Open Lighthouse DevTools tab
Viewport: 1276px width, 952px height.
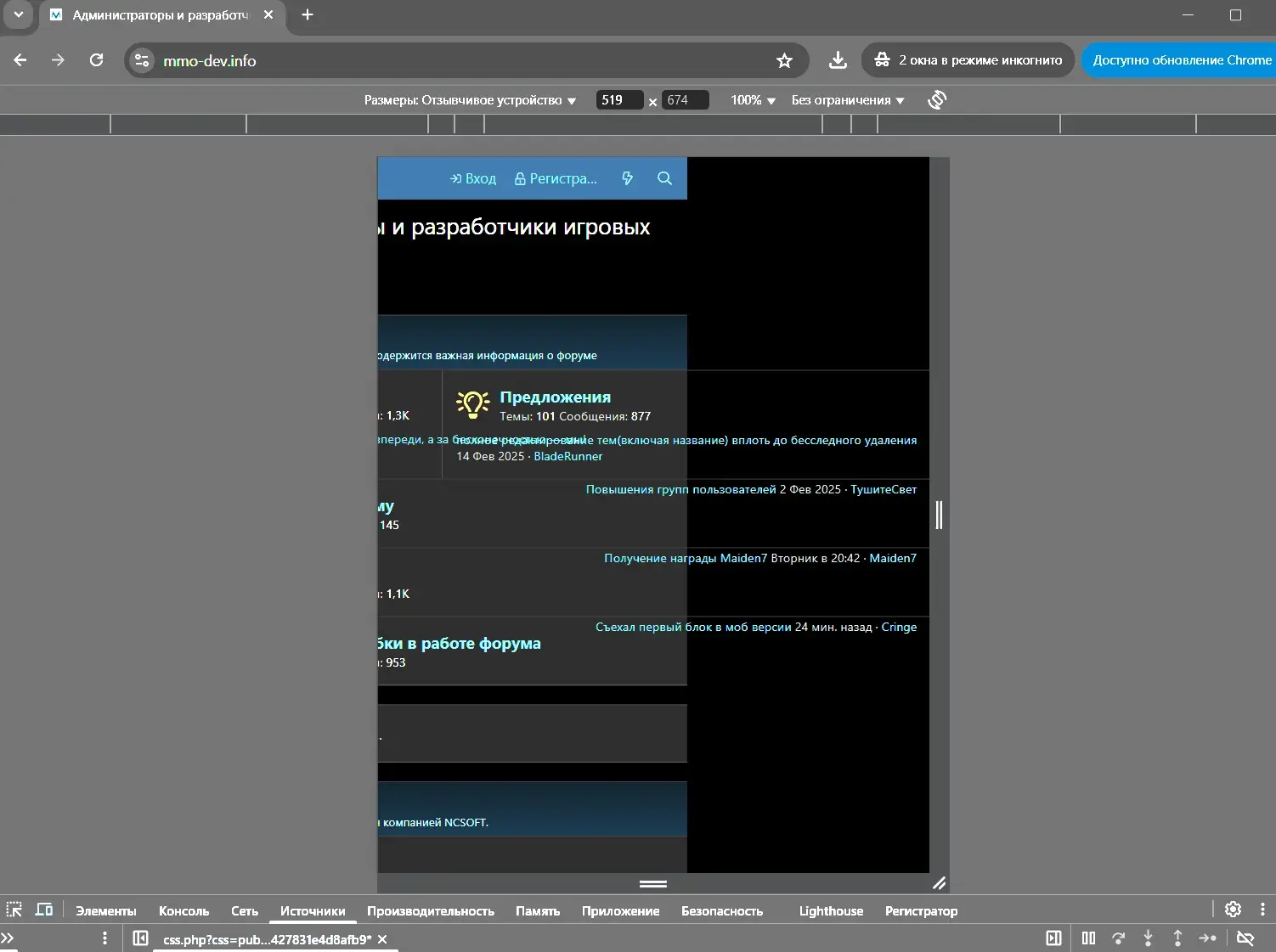(x=831, y=910)
